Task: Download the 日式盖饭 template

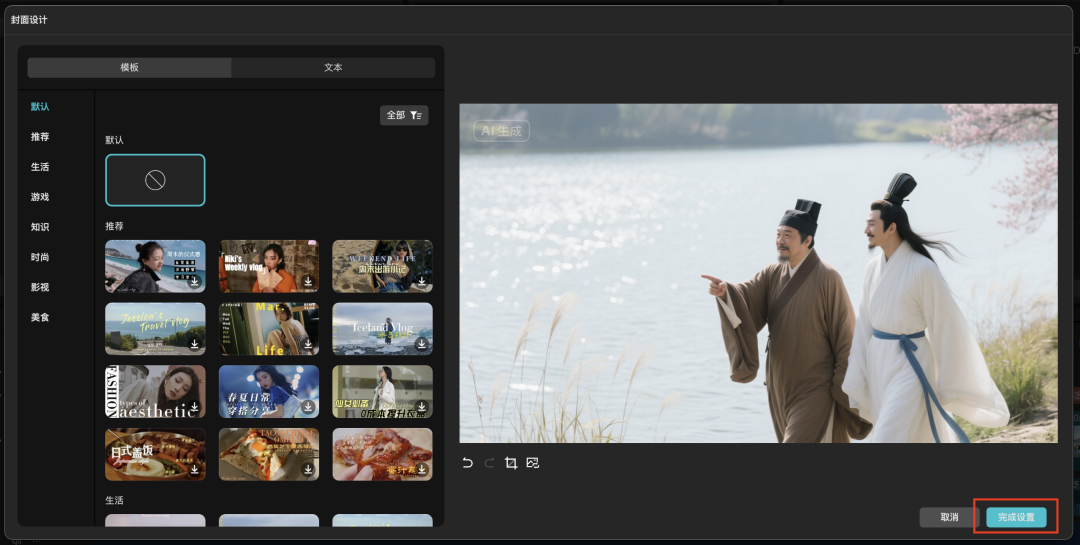Action: tap(195, 470)
